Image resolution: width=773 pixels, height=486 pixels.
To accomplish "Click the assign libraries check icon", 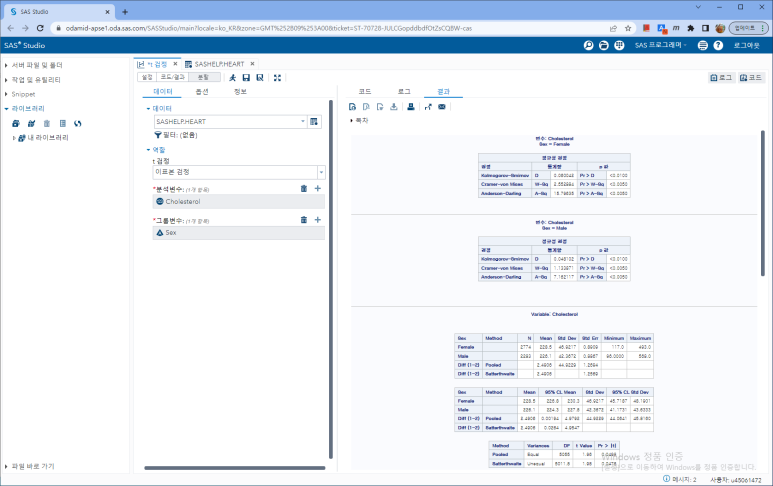I will 32,124.
